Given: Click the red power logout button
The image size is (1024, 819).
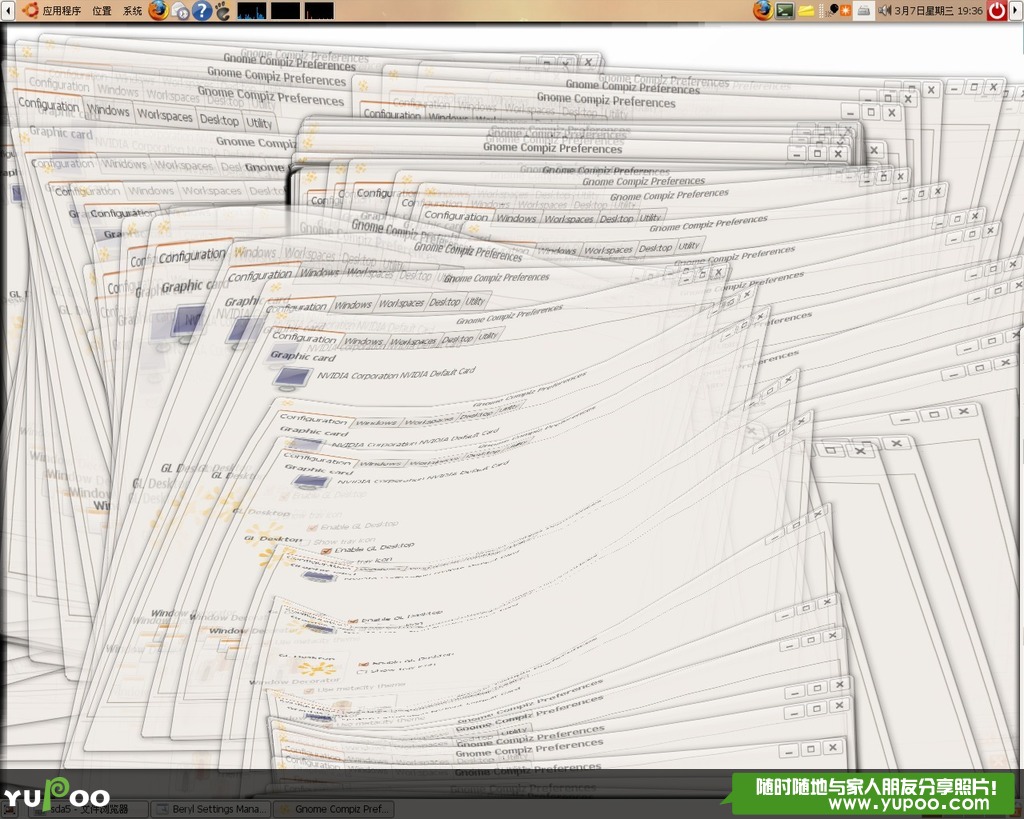Looking at the screenshot, I should pos(997,10).
